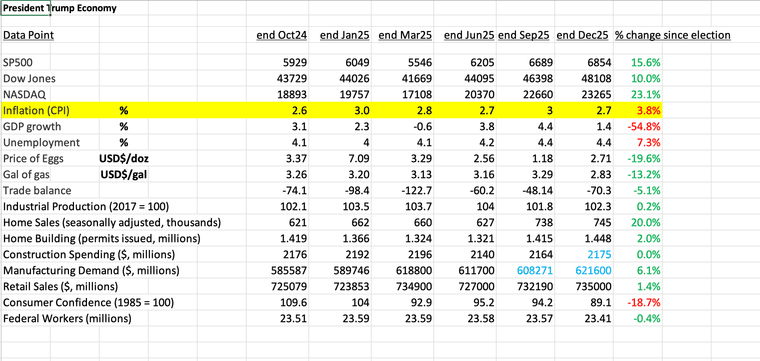Image resolution: width=760 pixels, height=361 pixels.
Task: Click the green 20.0% change cell
Action: pyautogui.click(x=645, y=222)
